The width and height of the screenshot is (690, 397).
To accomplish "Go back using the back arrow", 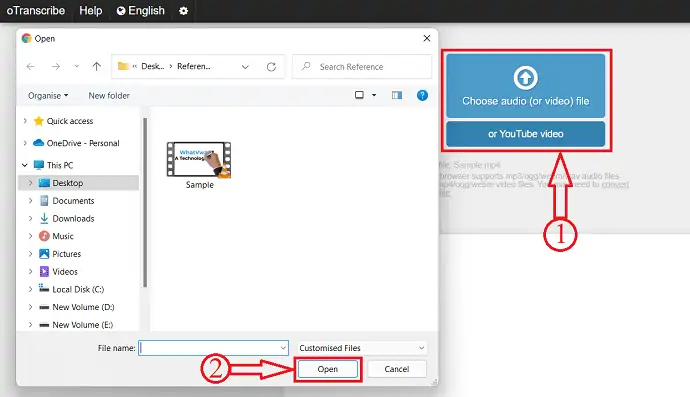I will tap(30, 66).
